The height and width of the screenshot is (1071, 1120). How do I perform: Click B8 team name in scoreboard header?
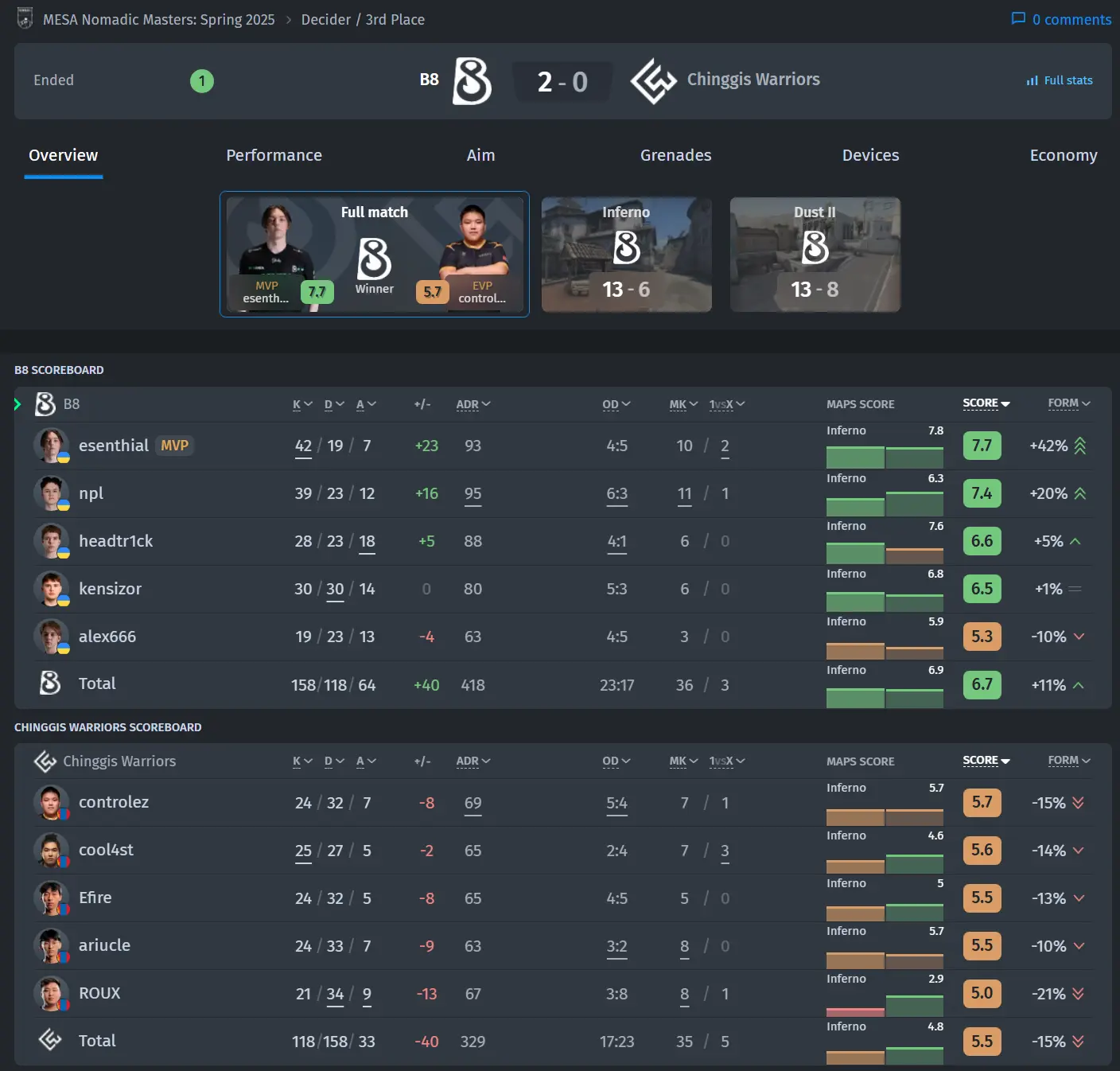coord(72,404)
